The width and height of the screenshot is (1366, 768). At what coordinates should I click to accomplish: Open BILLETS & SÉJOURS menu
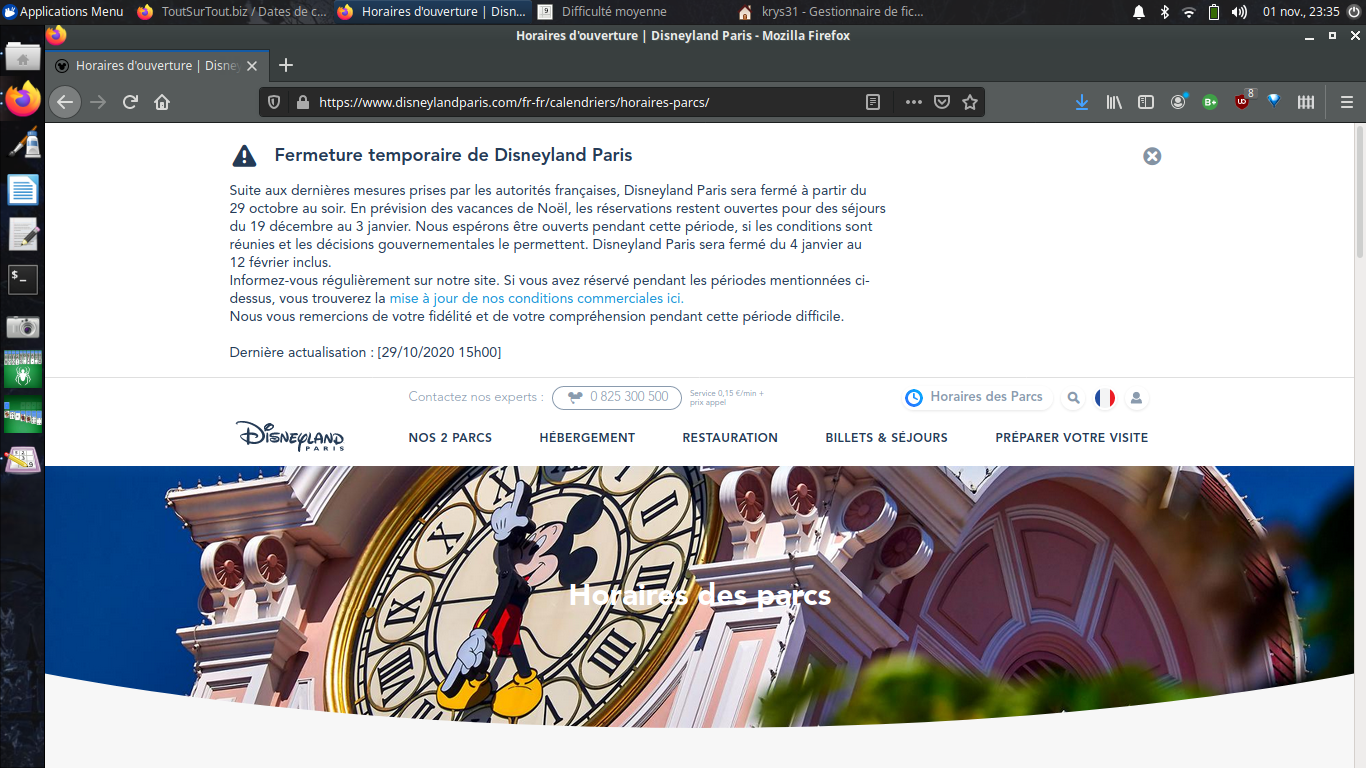pyautogui.click(x=886, y=438)
